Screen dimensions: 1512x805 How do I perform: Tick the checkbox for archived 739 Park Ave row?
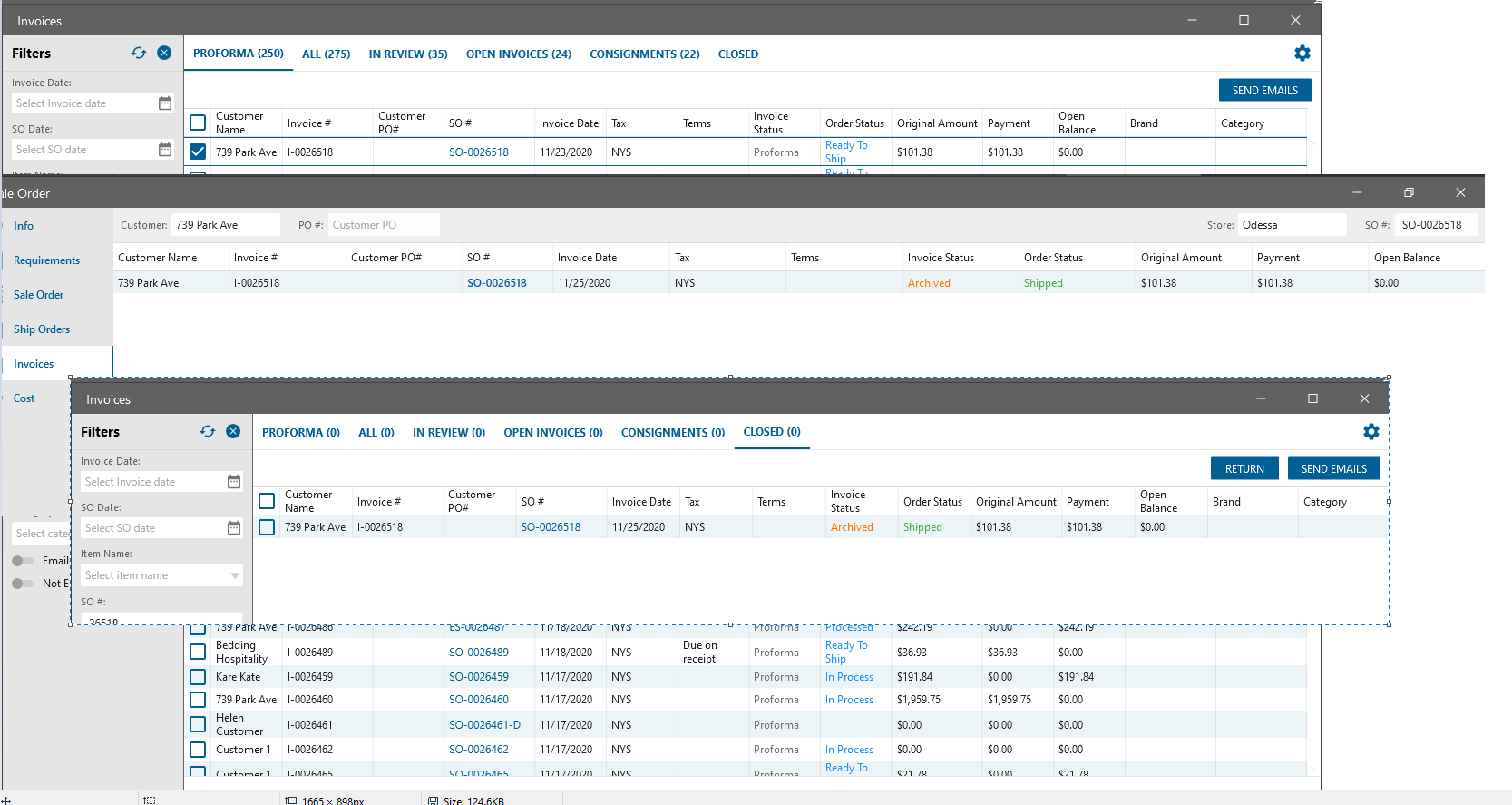(x=267, y=527)
